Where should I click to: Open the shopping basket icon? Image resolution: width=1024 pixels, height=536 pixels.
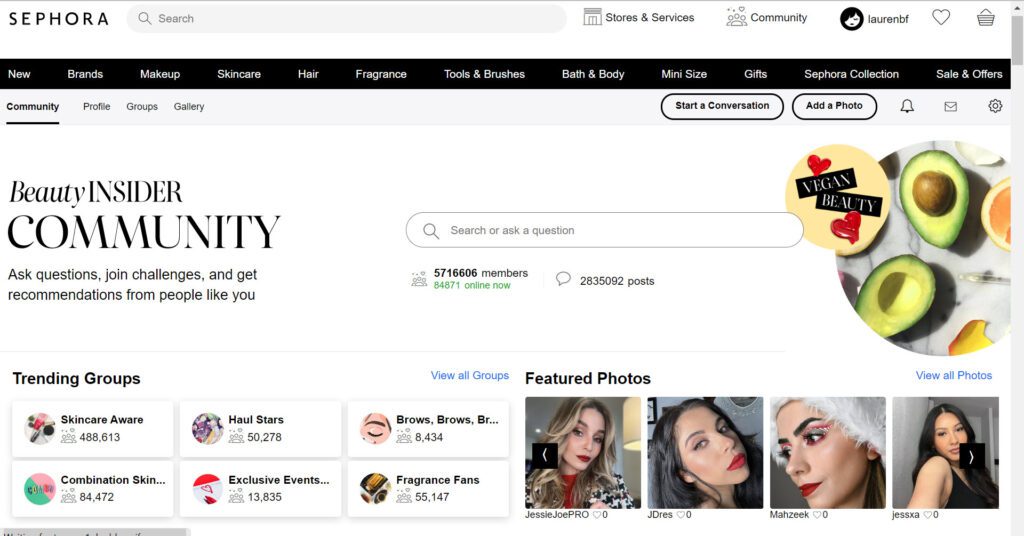click(x=985, y=18)
